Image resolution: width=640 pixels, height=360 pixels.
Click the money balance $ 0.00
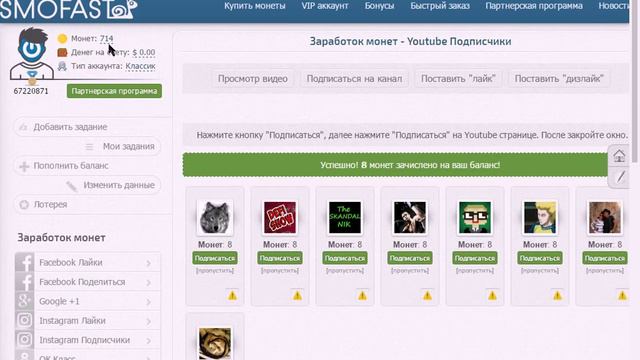(x=144, y=53)
